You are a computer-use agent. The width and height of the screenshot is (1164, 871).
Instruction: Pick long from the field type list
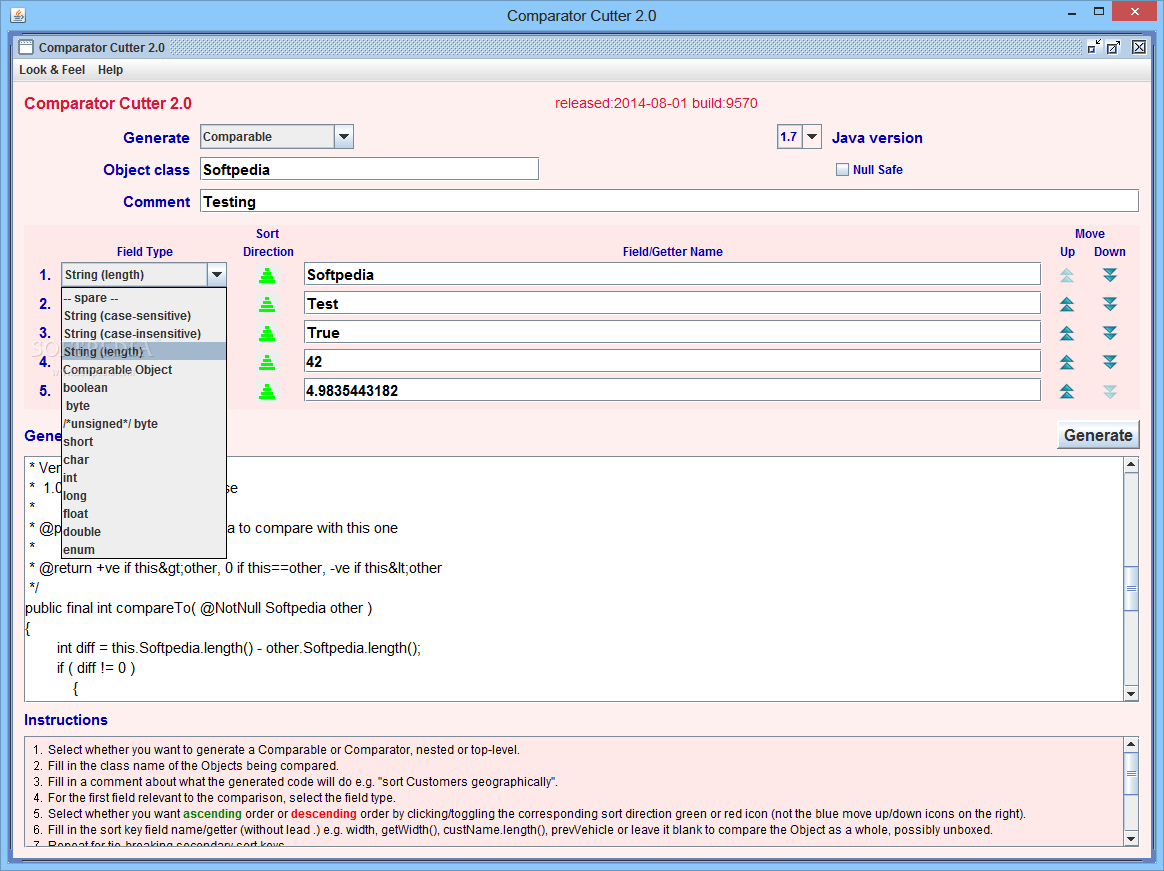click(144, 495)
